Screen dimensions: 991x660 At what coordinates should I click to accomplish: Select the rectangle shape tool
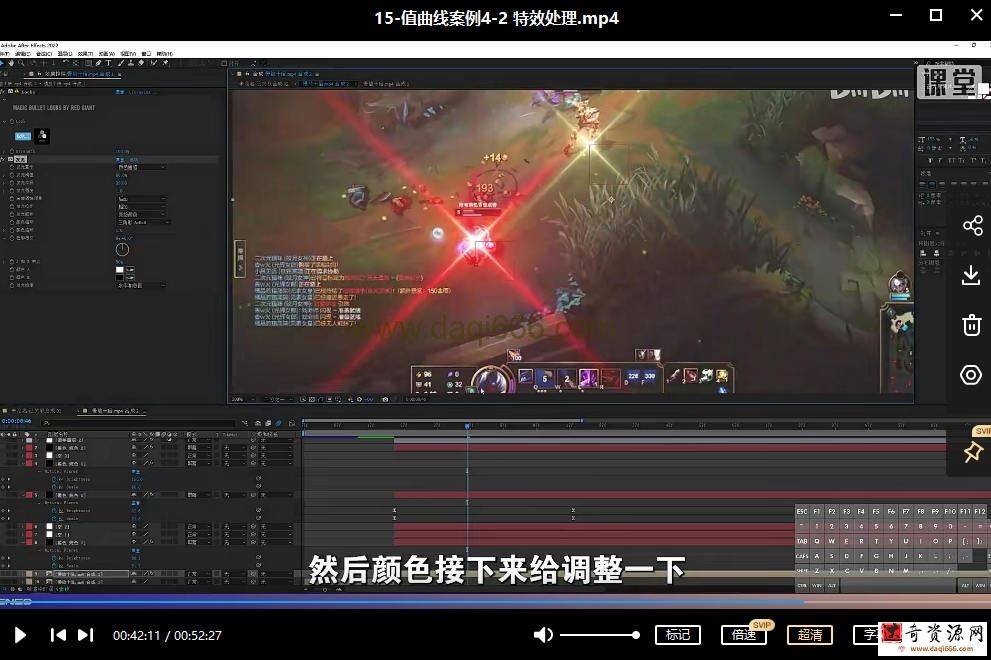[88, 63]
